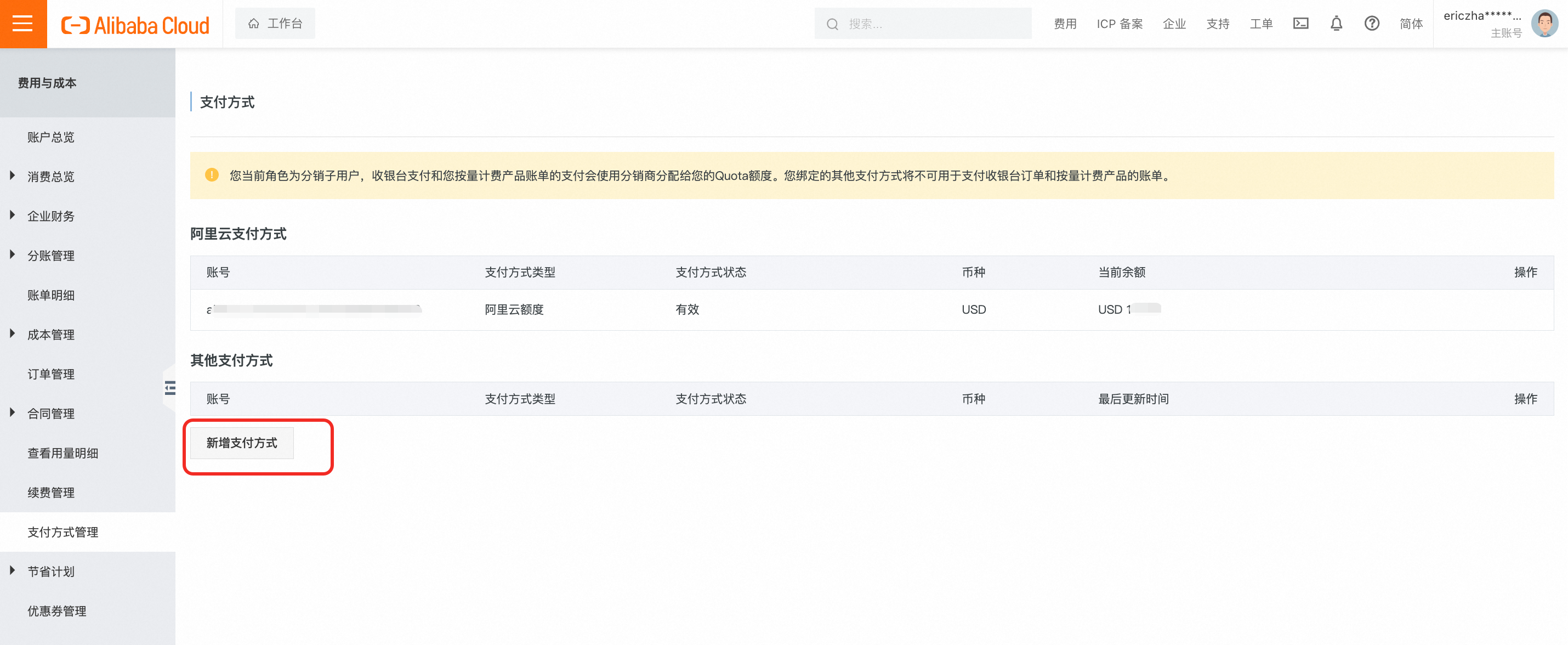Open 优惠券管理 in the sidebar

56,611
